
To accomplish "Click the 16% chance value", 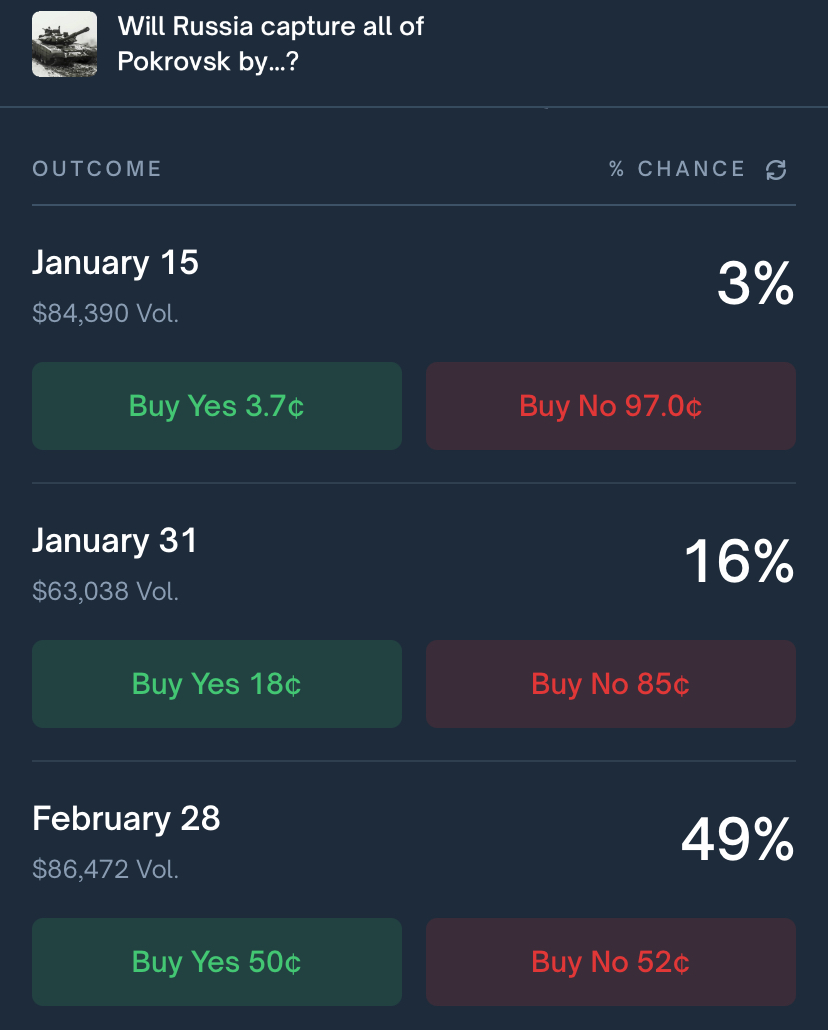I will pos(739,563).
